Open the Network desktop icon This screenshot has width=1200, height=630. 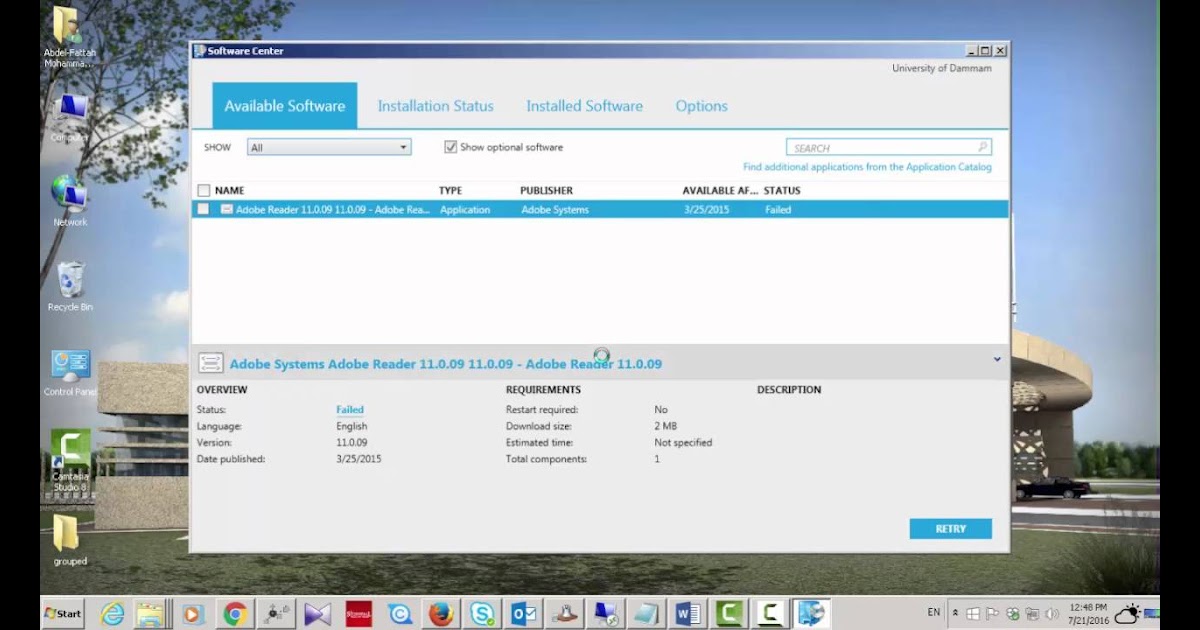[x=69, y=200]
